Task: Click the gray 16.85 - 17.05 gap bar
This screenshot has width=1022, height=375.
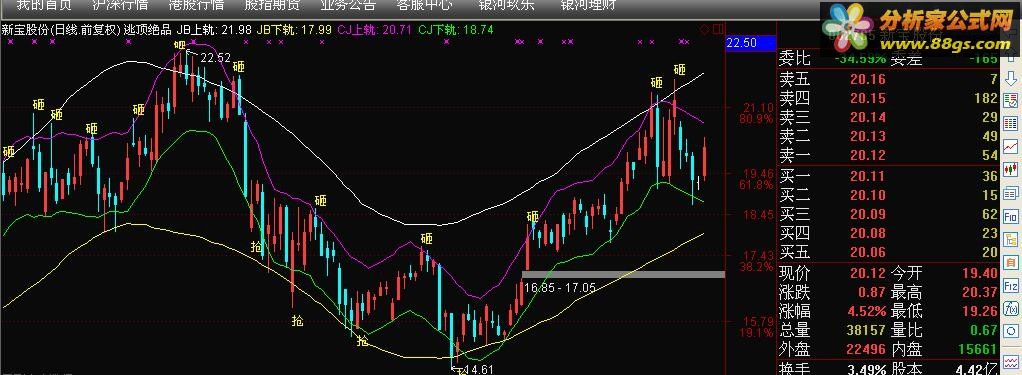Action: [623, 275]
